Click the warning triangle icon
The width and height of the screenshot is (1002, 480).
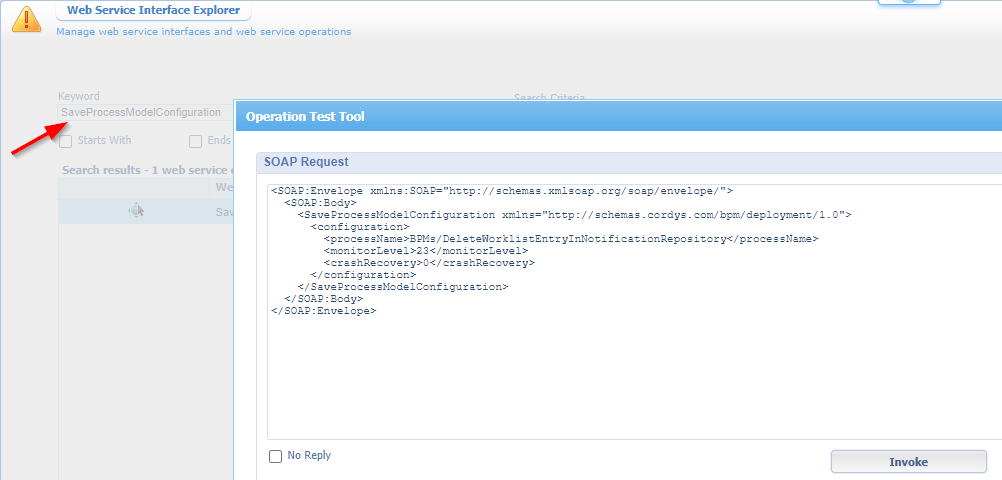pyautogui.click(x=29, y=17)
